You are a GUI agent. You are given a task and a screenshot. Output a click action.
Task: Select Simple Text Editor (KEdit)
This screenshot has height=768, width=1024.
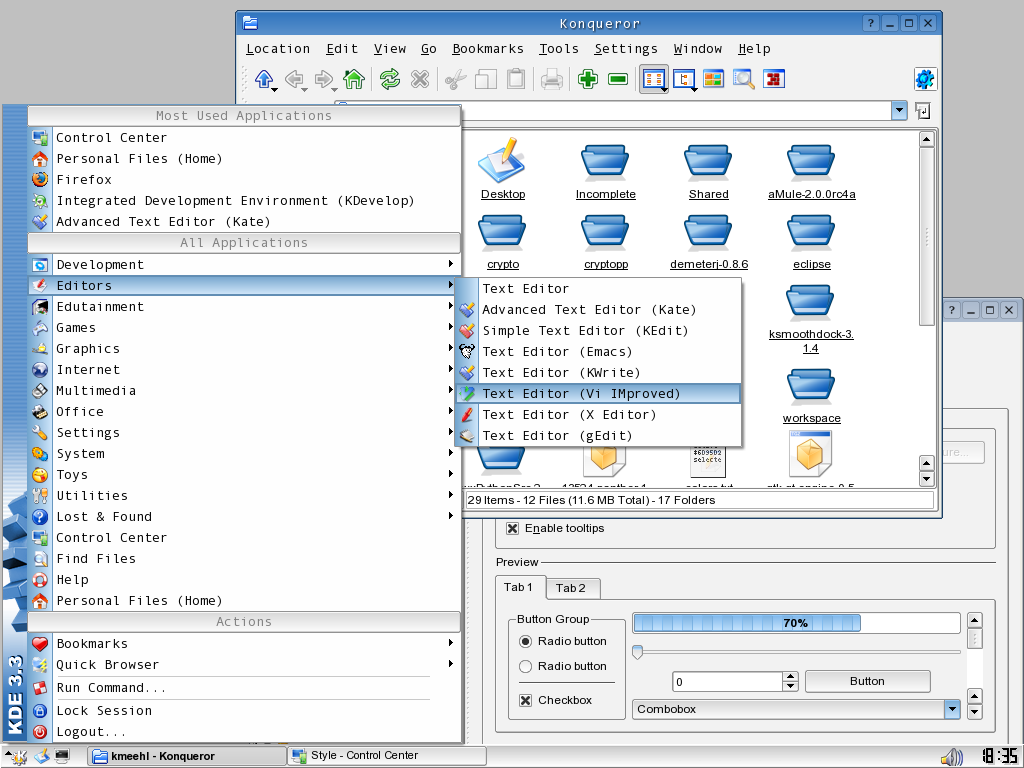point(598,331)
